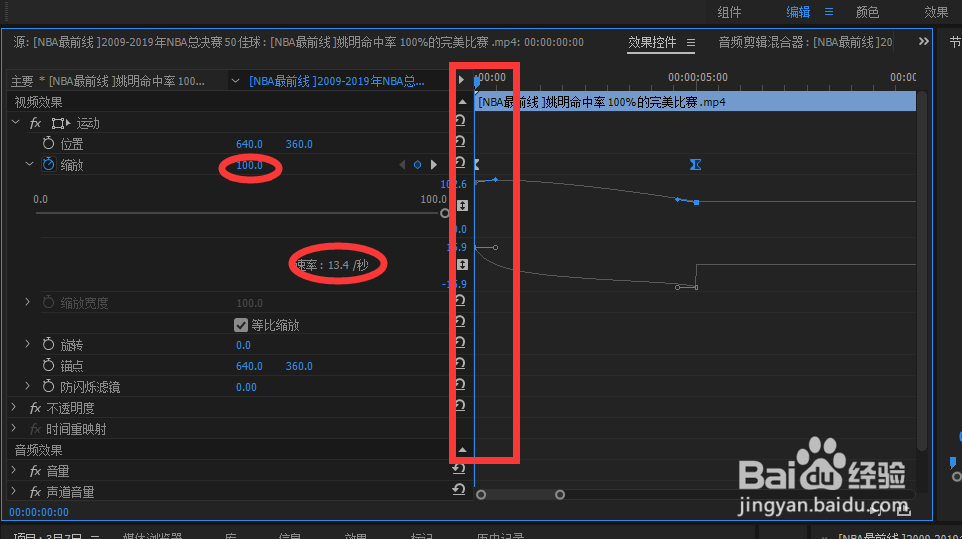The image size is (962, 539).
Task: Click the right zoom scroll bar handle
Action: (560, 494)
